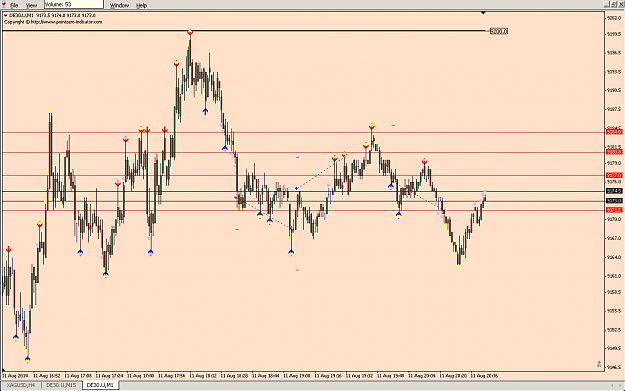625x391 pixels.
Task: Click the blue up arrow under the lowest candle
Action: point(27,360)
